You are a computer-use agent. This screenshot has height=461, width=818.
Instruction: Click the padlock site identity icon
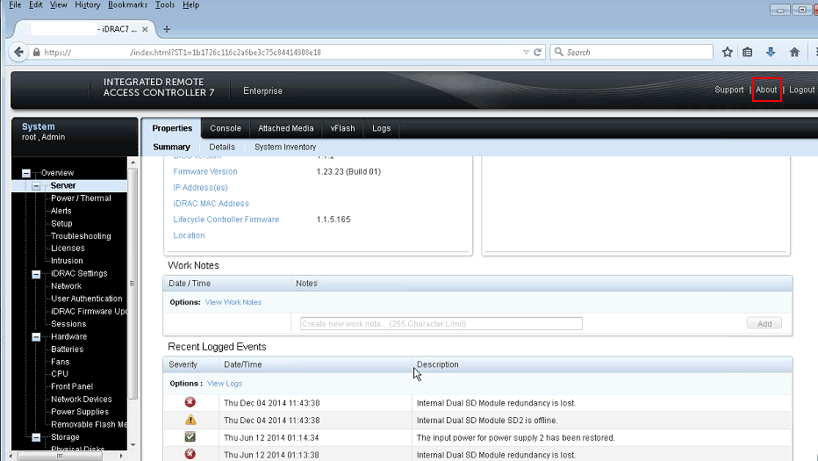click(x=37, y=52)
